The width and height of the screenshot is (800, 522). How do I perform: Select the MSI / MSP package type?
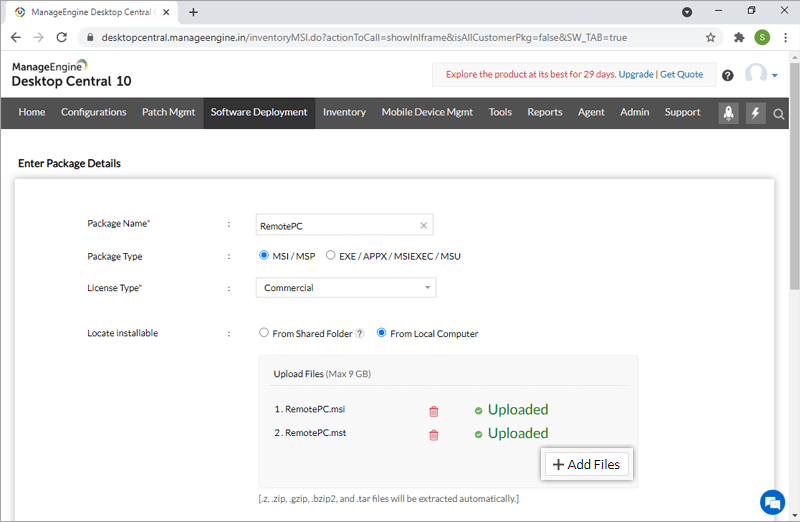coord(265,256)
